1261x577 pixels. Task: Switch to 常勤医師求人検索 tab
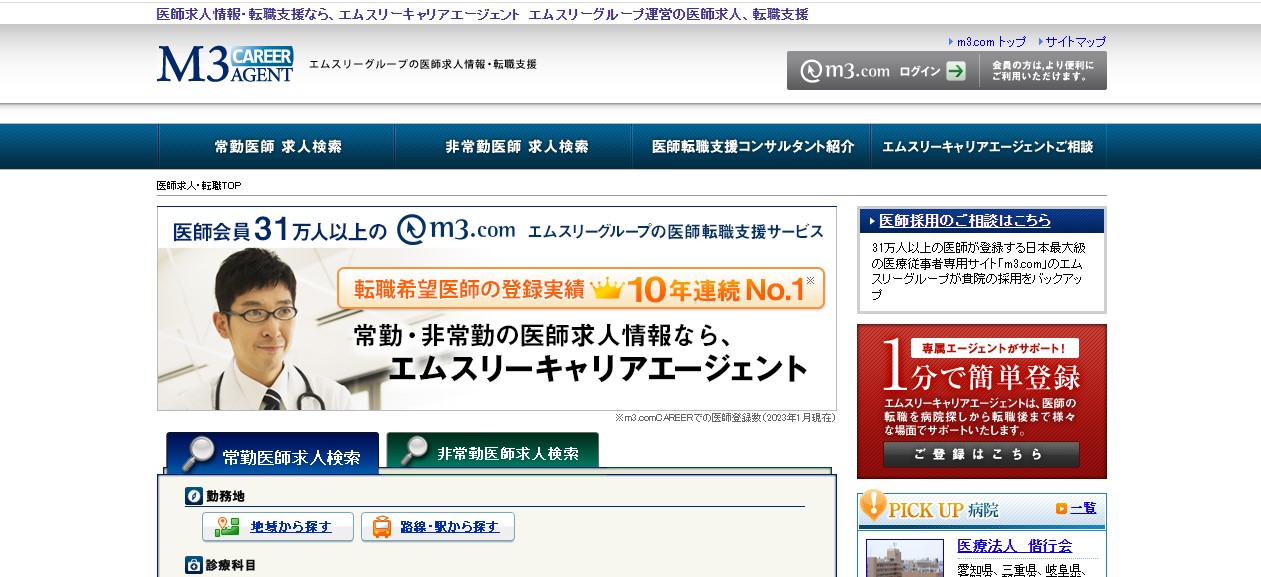point(273,454)
